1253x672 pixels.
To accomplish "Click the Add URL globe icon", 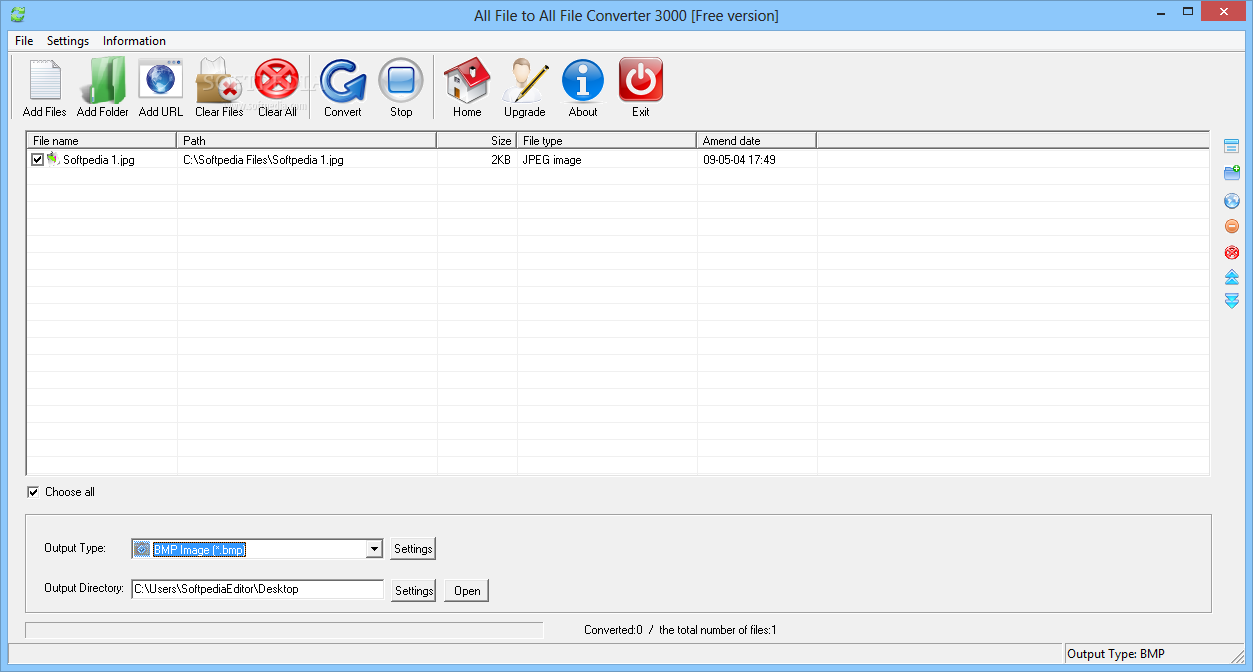I will [160, 80].
